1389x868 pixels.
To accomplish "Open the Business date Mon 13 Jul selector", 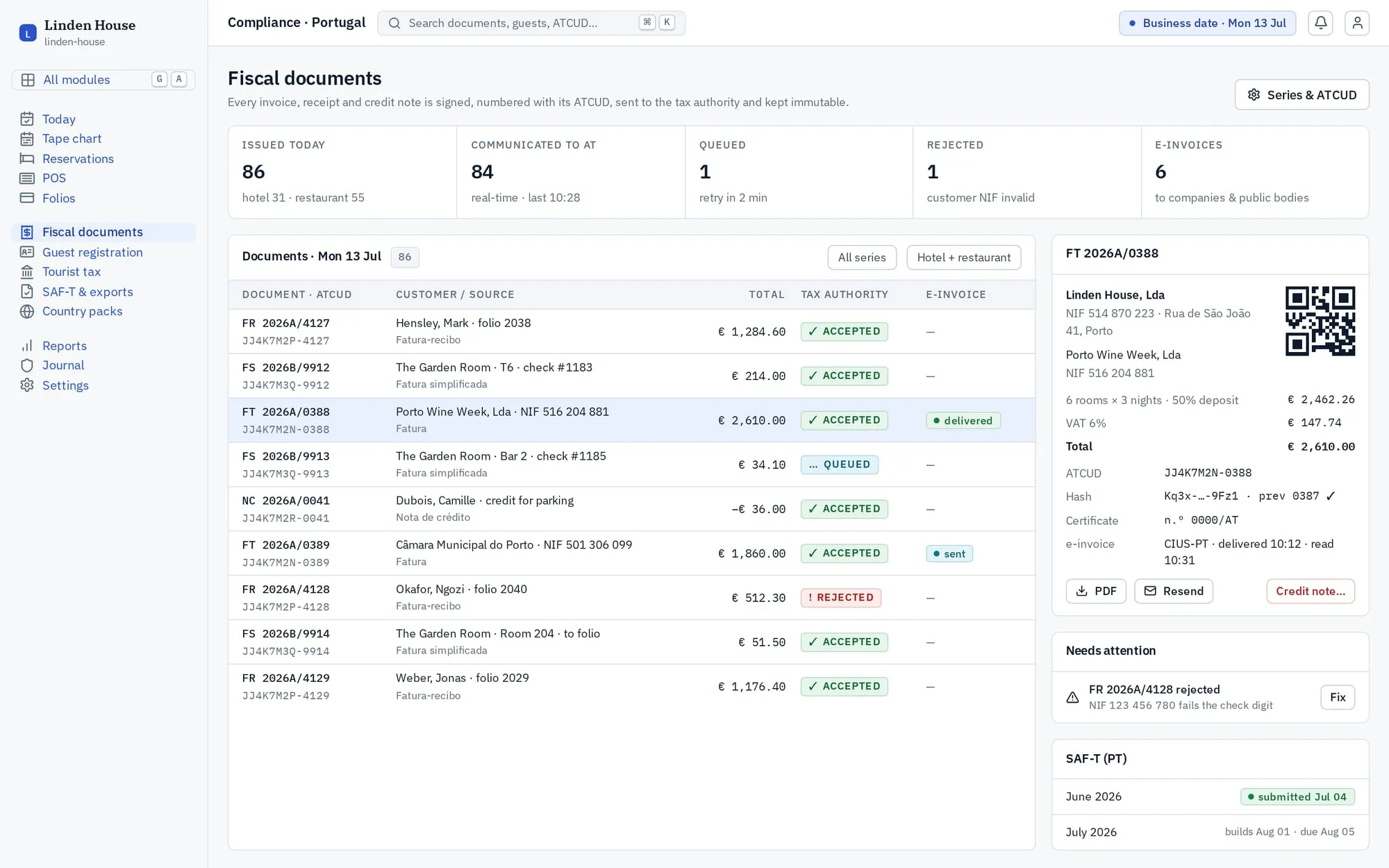I will click(x=1207, y=23).
